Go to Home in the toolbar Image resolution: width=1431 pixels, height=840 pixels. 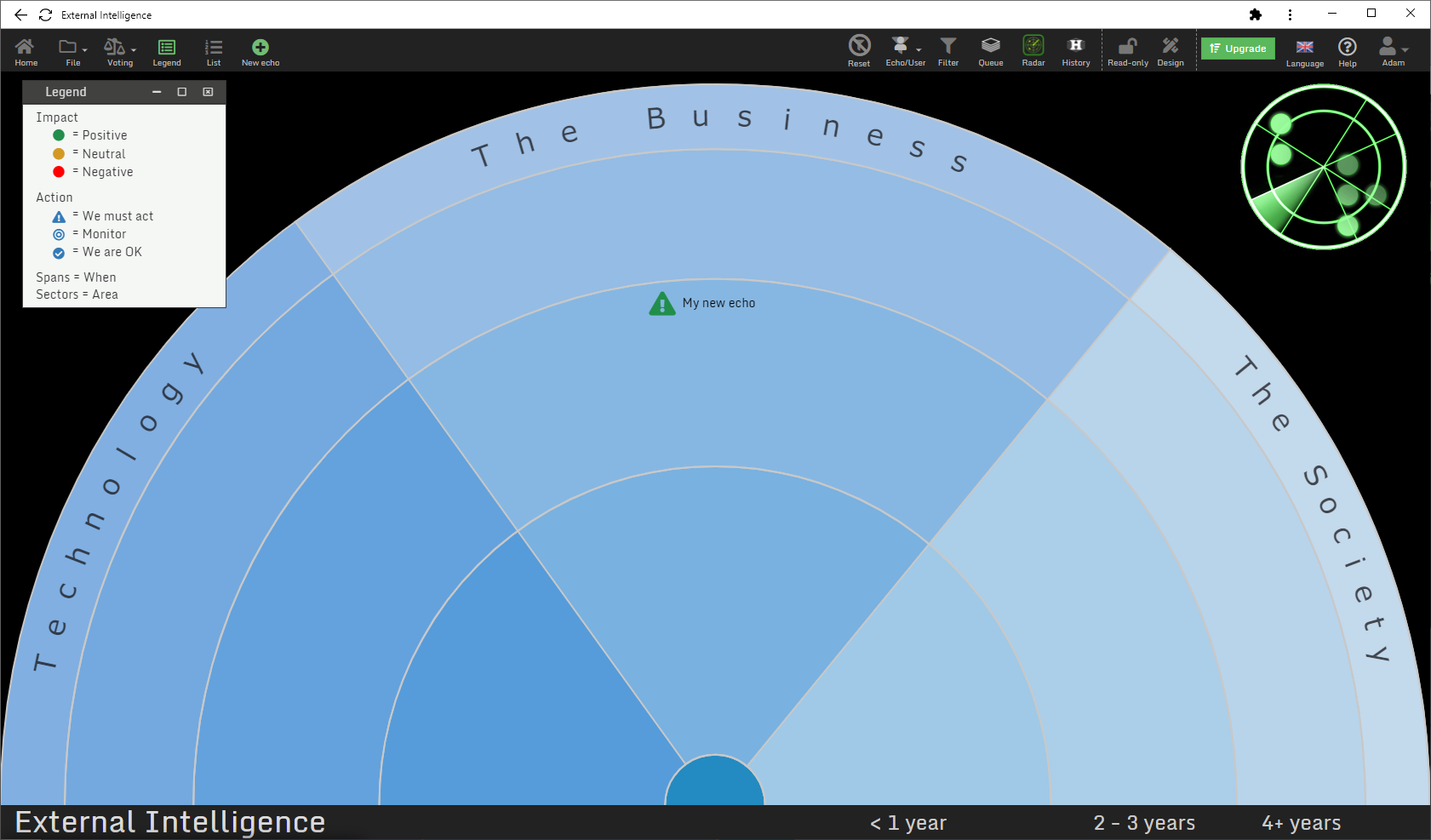click(26, 51)
